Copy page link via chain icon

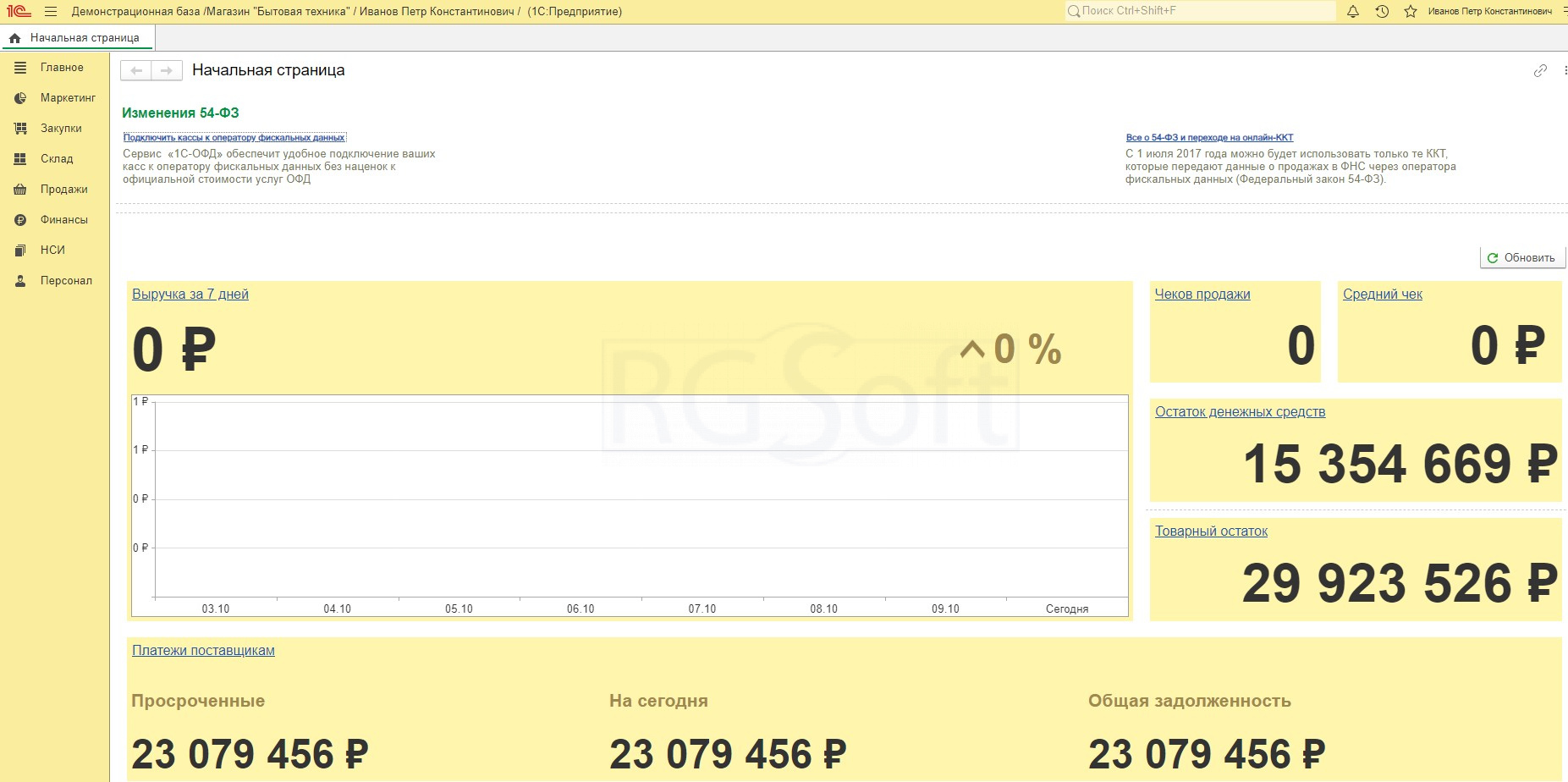pyautogui.click(x=1540, y=71)
